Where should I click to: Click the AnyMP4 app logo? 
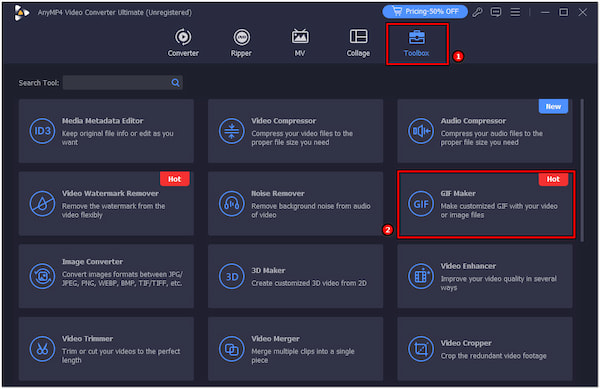click(x=21, y=13)
